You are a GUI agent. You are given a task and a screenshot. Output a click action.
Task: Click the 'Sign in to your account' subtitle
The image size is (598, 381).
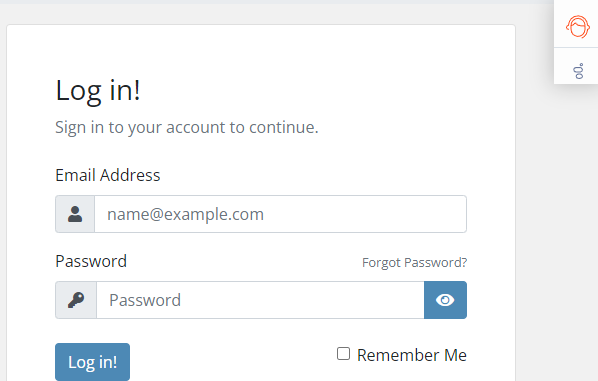pos(186,127)
